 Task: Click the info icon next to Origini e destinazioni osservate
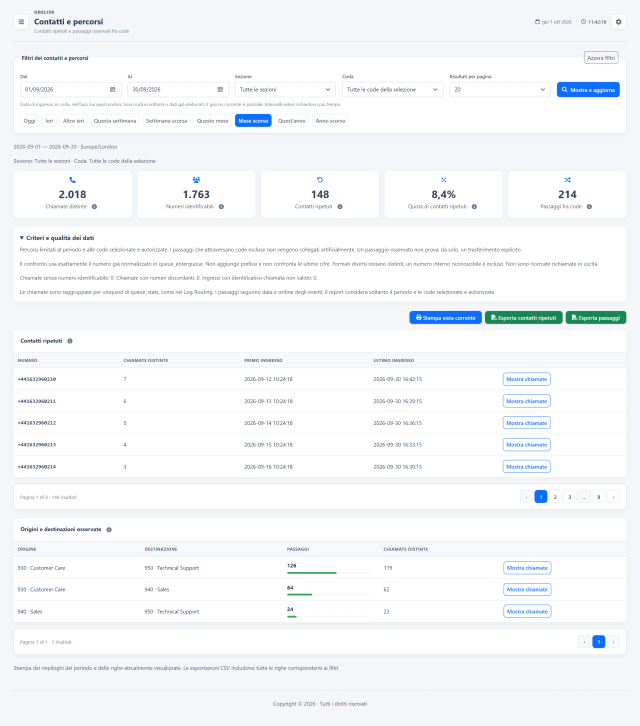pyautogui.click(x=109, y=530)
